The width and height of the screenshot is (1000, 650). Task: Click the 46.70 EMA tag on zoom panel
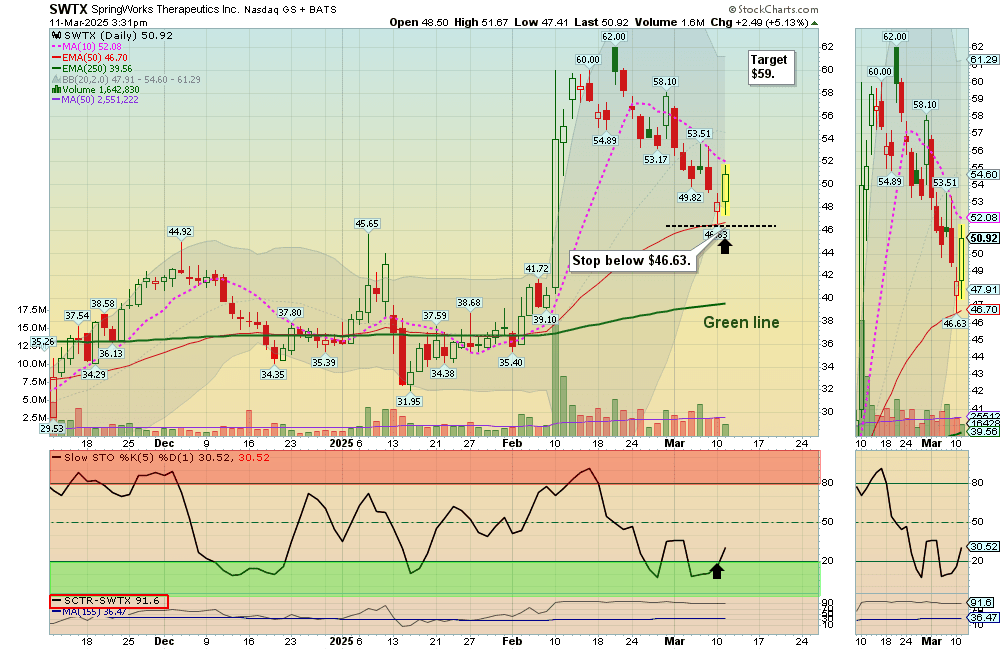983,309
